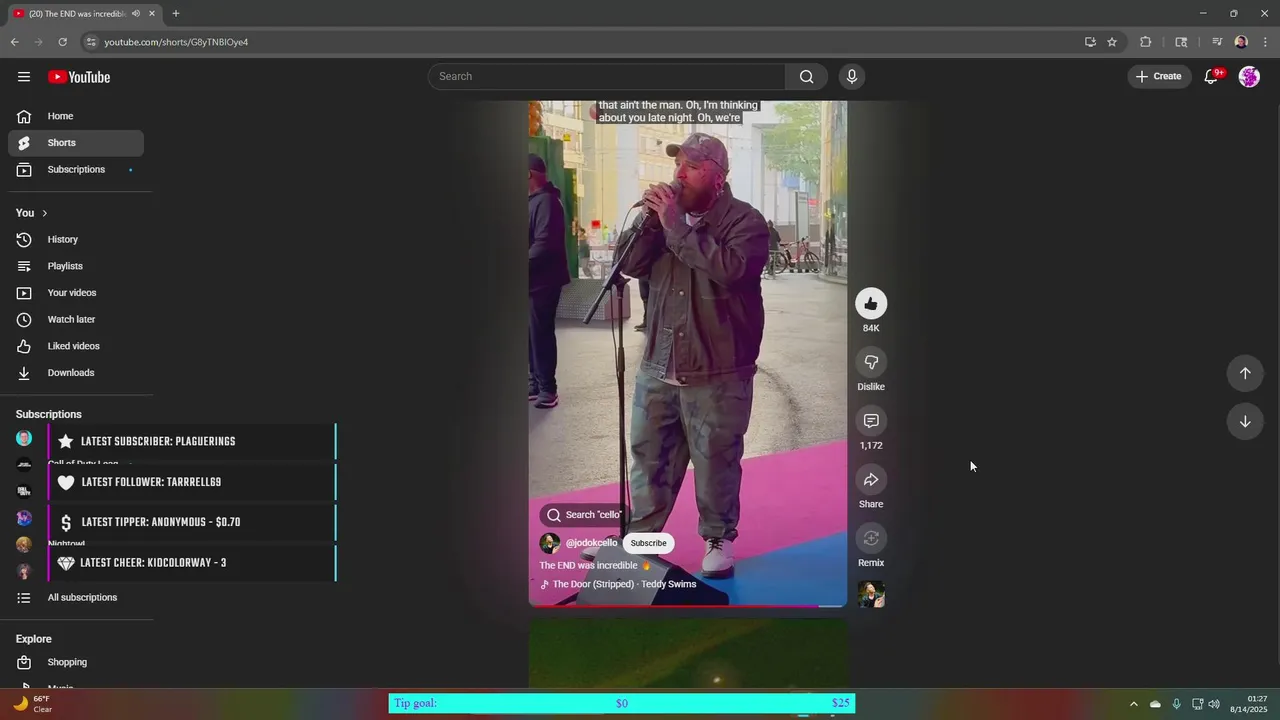
Task: Click jodokcello channel avatar on the Short
Action: click(550, 543)
